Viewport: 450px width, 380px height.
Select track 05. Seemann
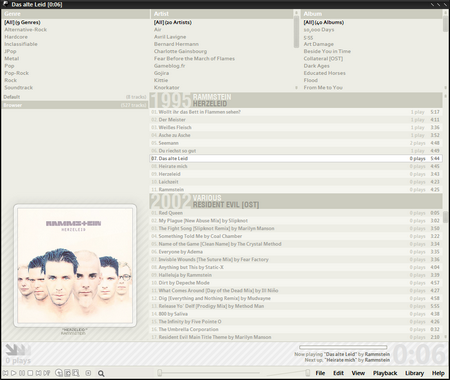coord(296,143)
